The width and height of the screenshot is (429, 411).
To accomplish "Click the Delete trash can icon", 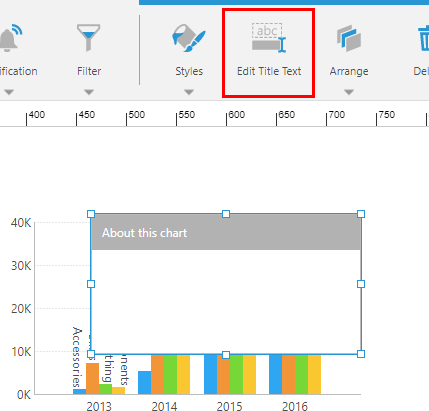I will tap(423, 38).
